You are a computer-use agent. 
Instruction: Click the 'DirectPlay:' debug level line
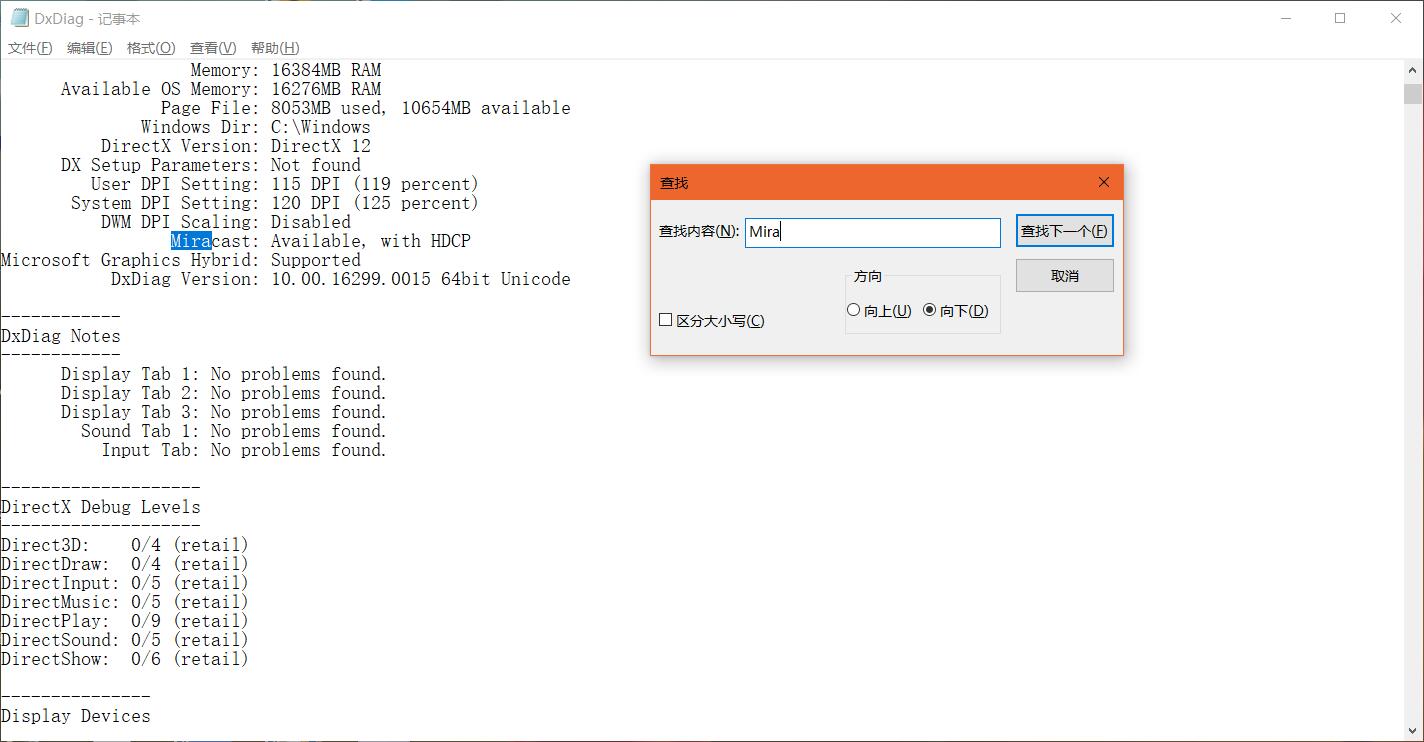tap(125, 621)
